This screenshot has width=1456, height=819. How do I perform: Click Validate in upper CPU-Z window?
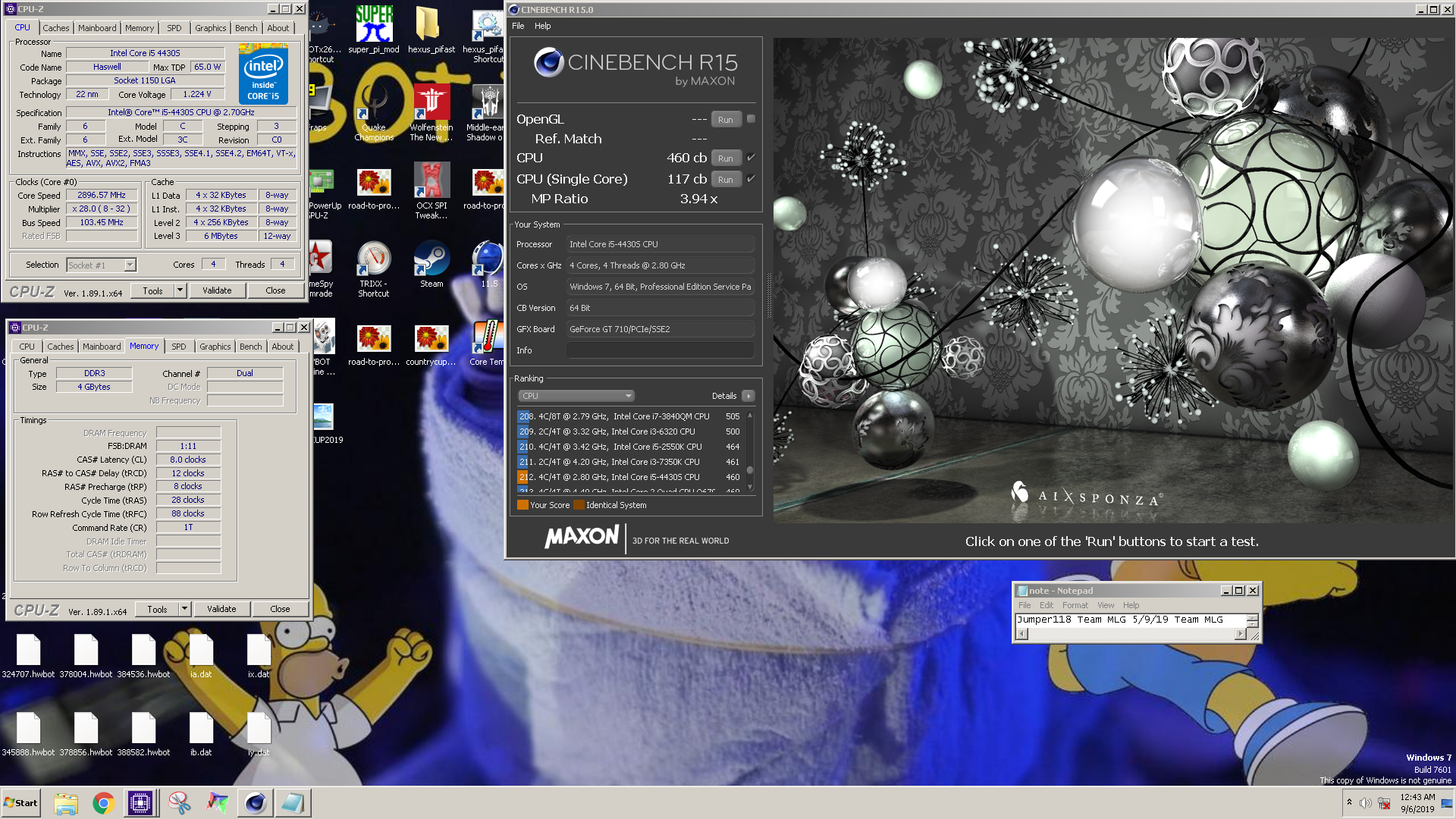coord(217,290)
